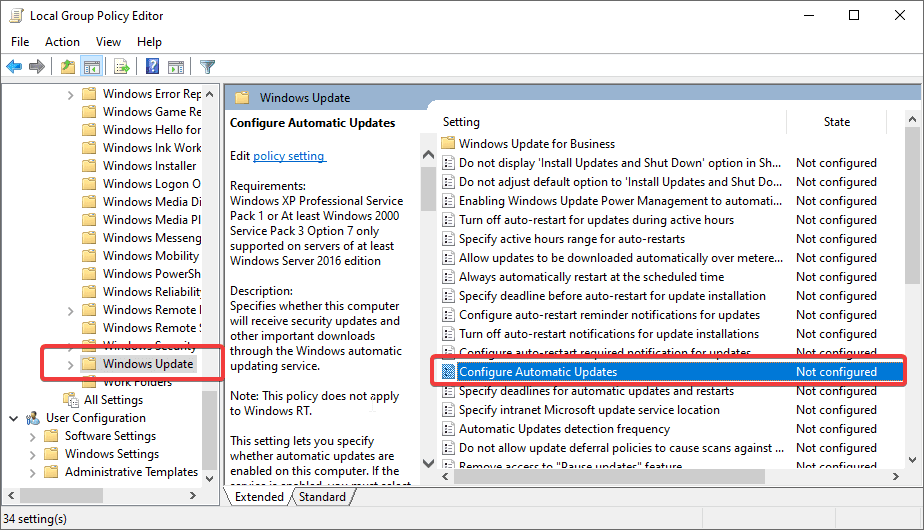The width and height of the screenshot is (924, 530).
Task: Click settings list scroll down arrow
Action: tap(912, 460)
